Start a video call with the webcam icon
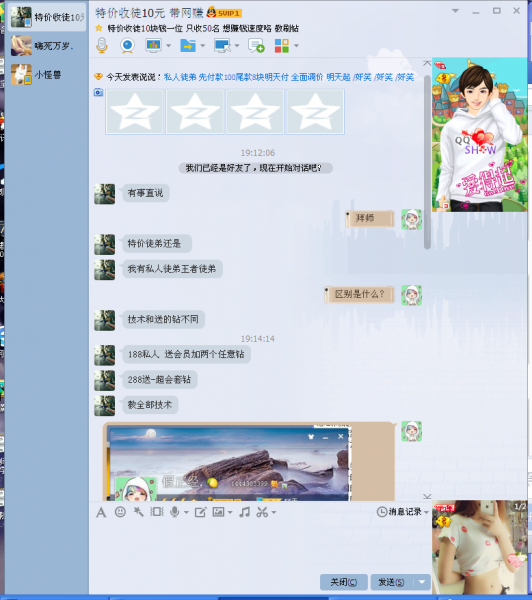The width and height of the screenshot is (532, 600). click(127, 46)
